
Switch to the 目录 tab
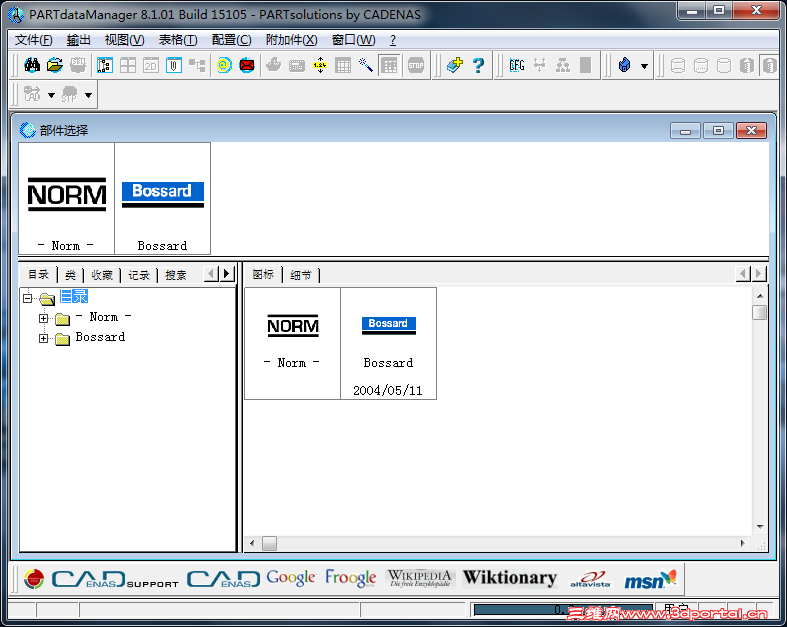click(38, 275)
